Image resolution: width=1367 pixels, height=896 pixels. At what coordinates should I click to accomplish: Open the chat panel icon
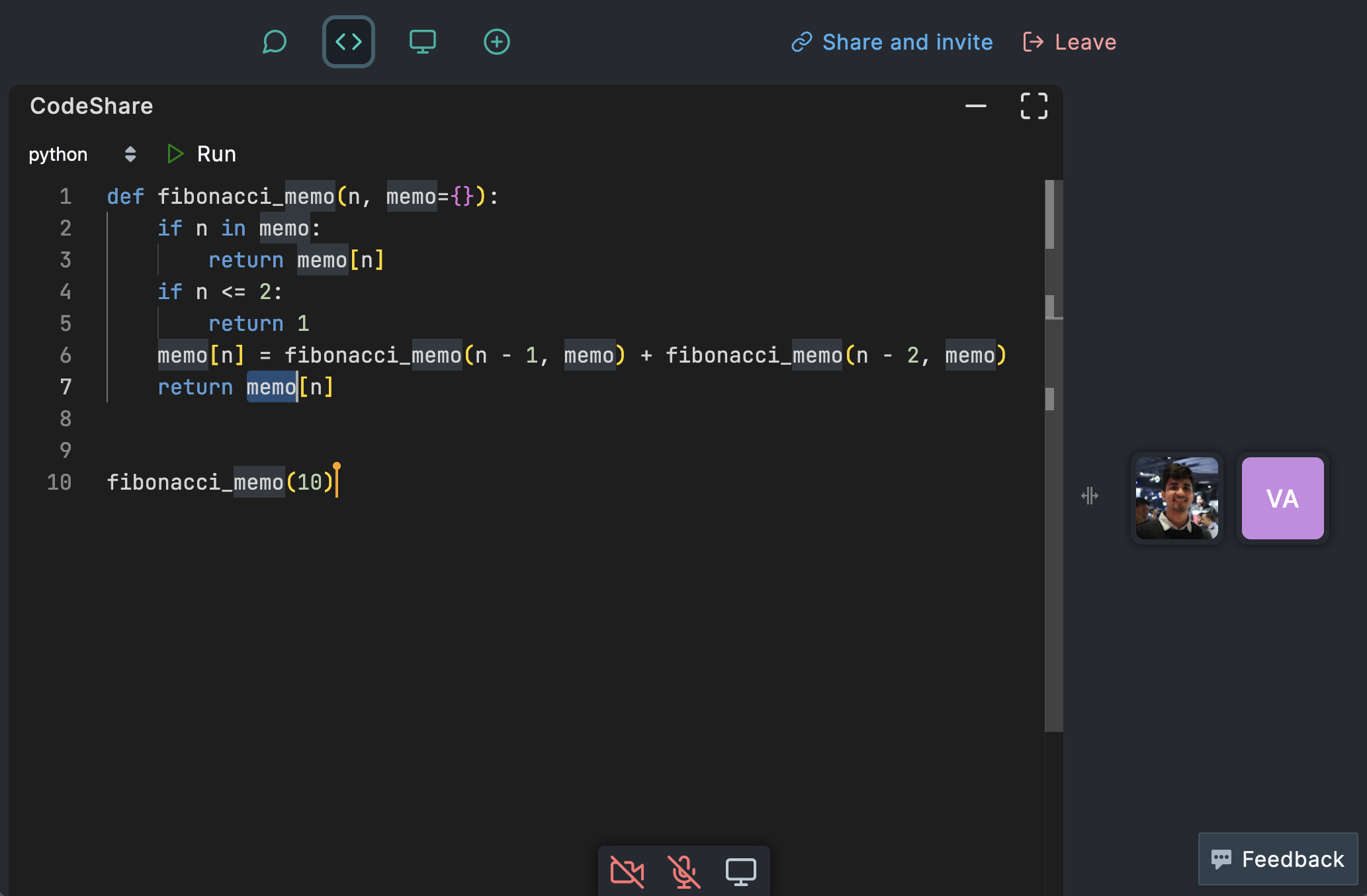(x=275, y=42)
